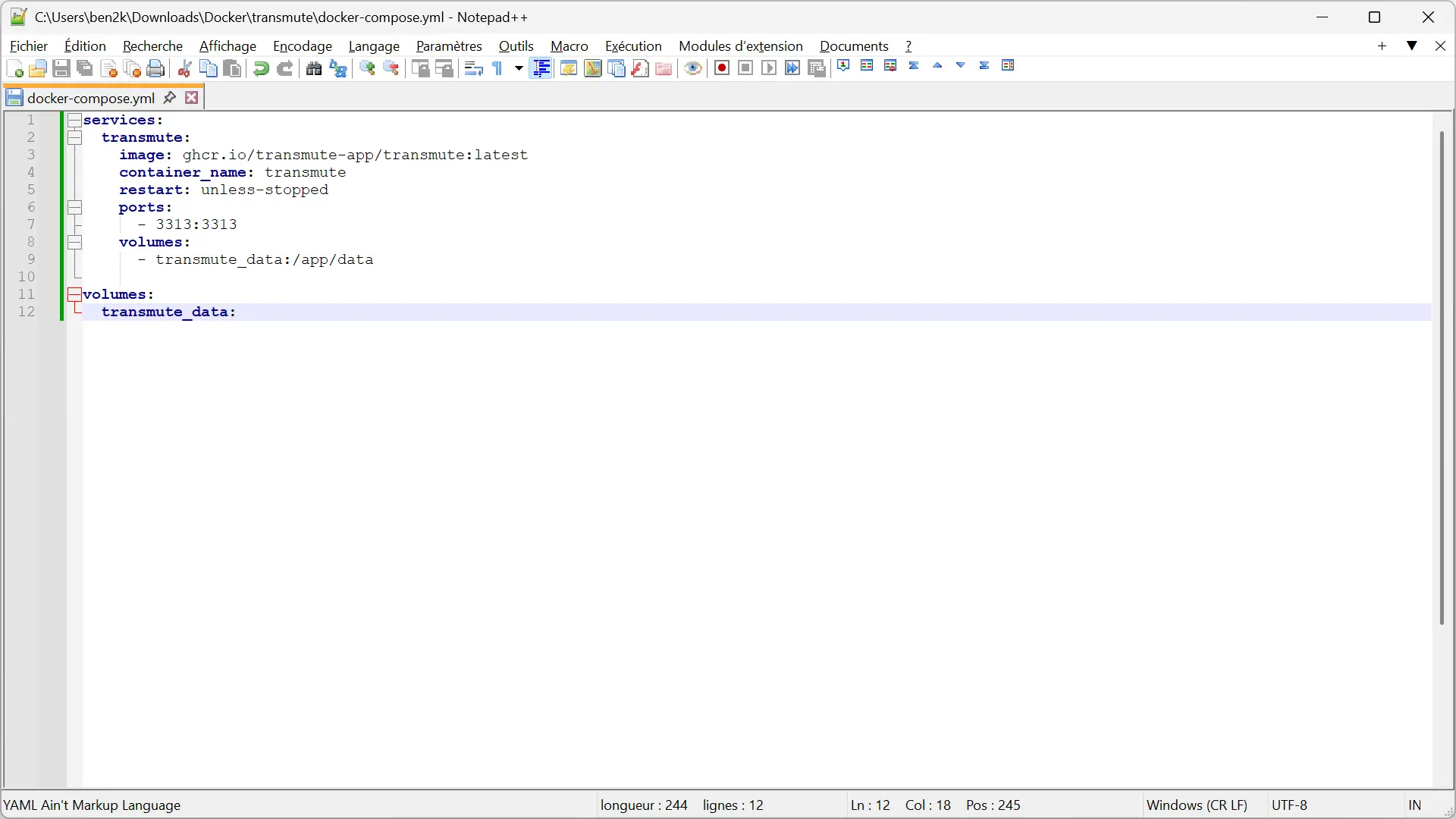Open the Document List panel icon
The width and height of the screenshot is (1456, 819).
[x=617, y=69]
